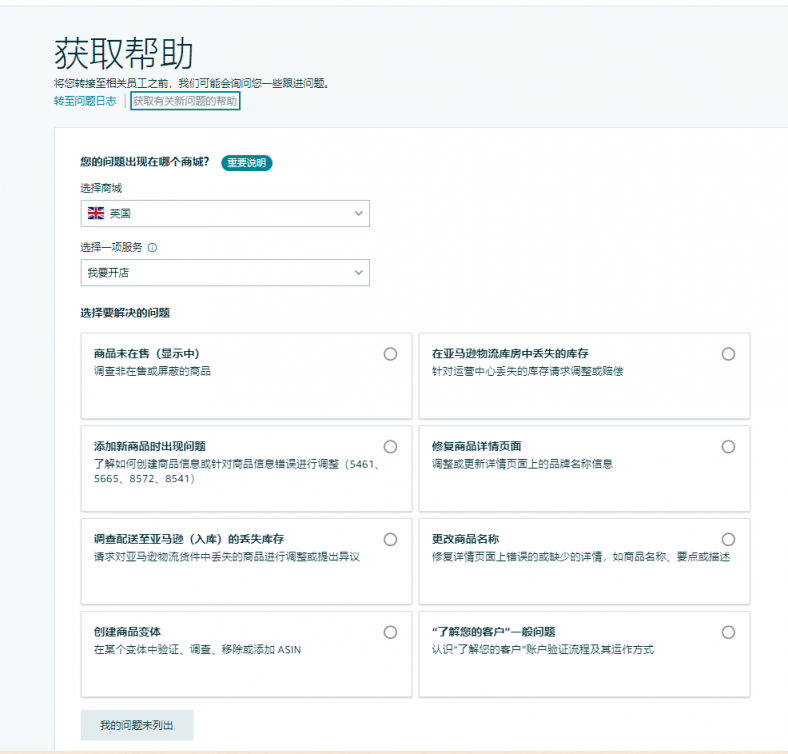Open the 选择商城 combo box showing 英国
The width and height of the screenshot is (788, 754).
(225, 213)
